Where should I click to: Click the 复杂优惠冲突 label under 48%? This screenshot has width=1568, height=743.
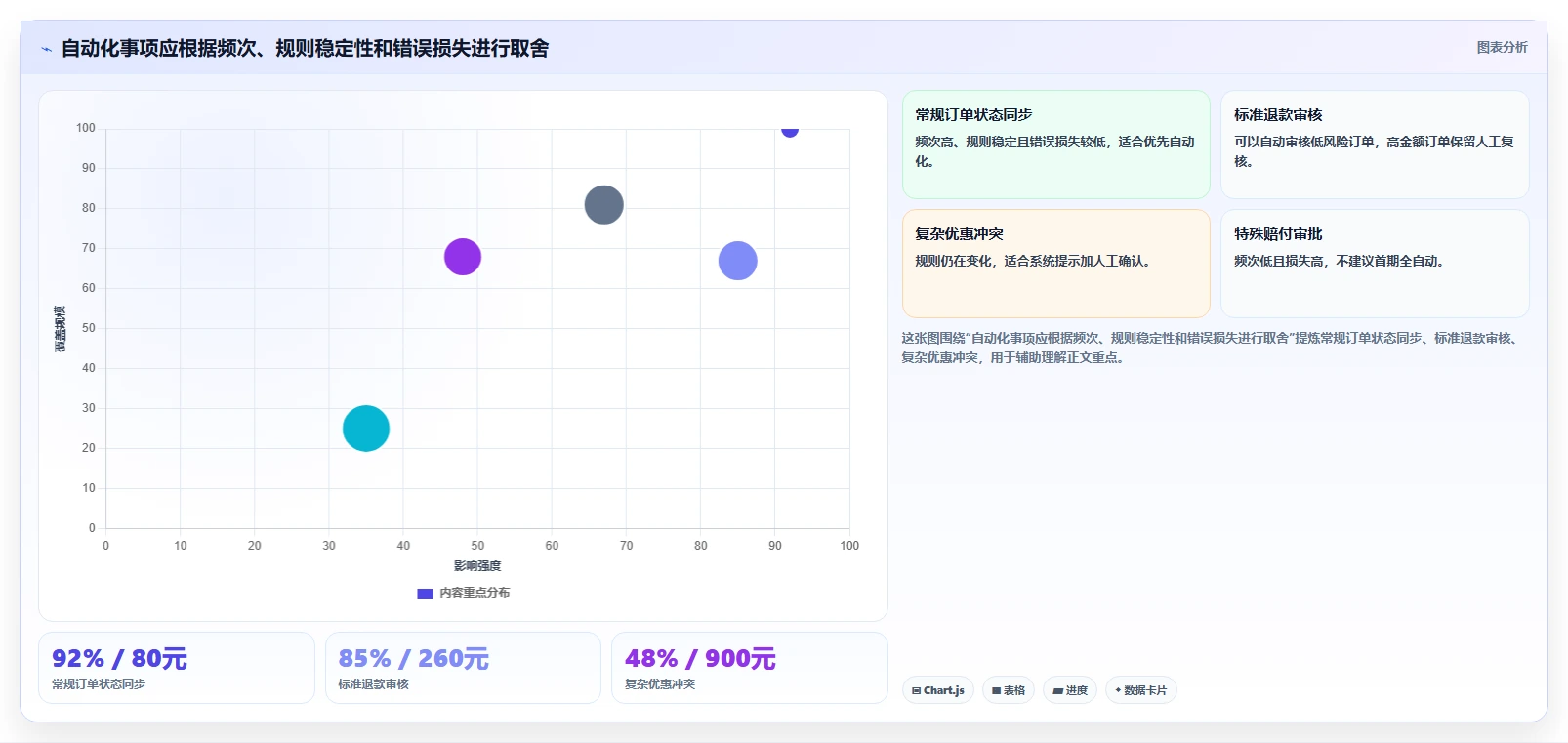[x=660, y=684]
